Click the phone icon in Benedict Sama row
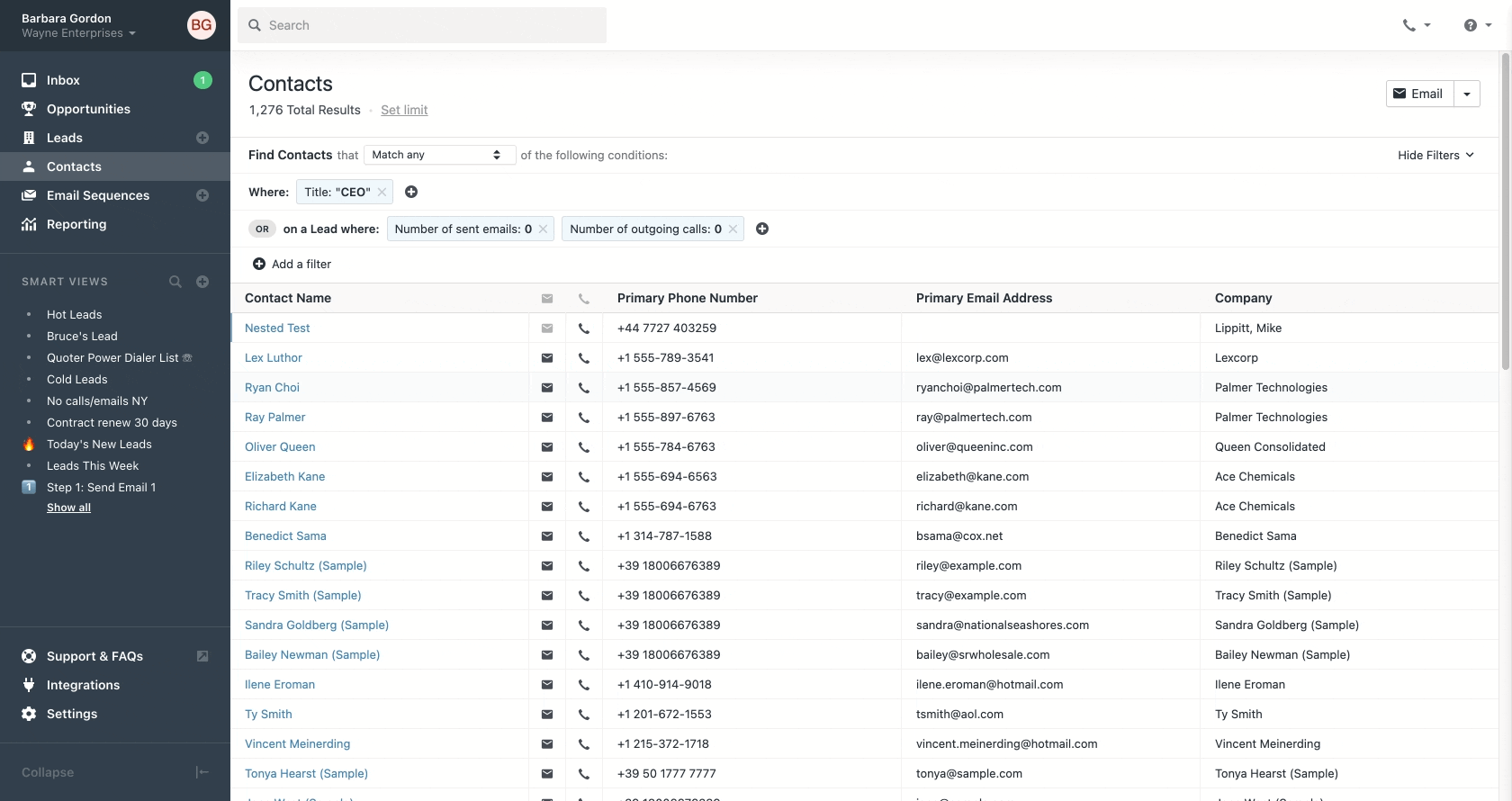The width and height of the screenshot is (1512, 801). point(584,536)
